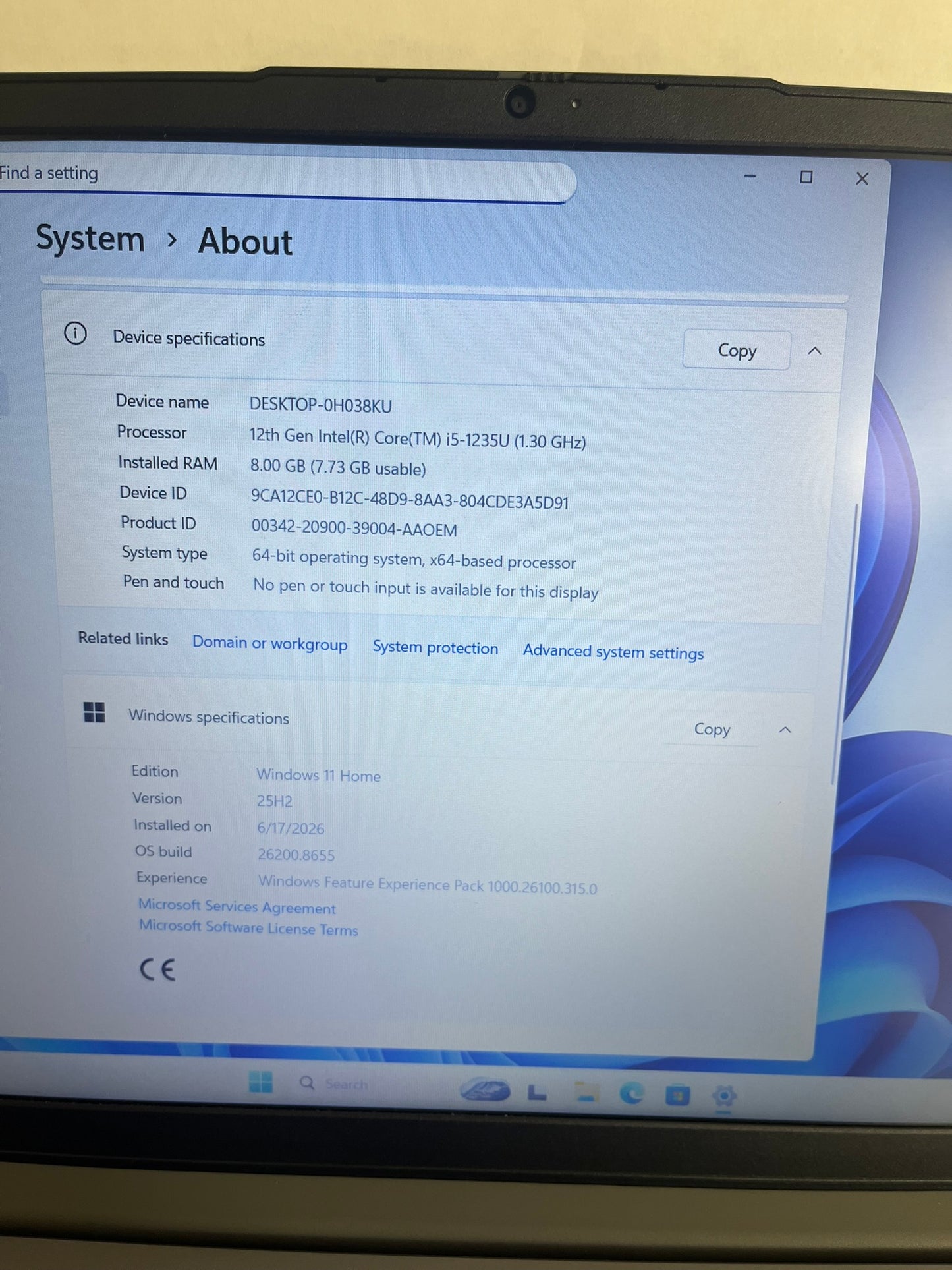Click the Windows logo beside Windows specifications
The width and height of the screenshot is (952, 1270).
pos(94,712)
